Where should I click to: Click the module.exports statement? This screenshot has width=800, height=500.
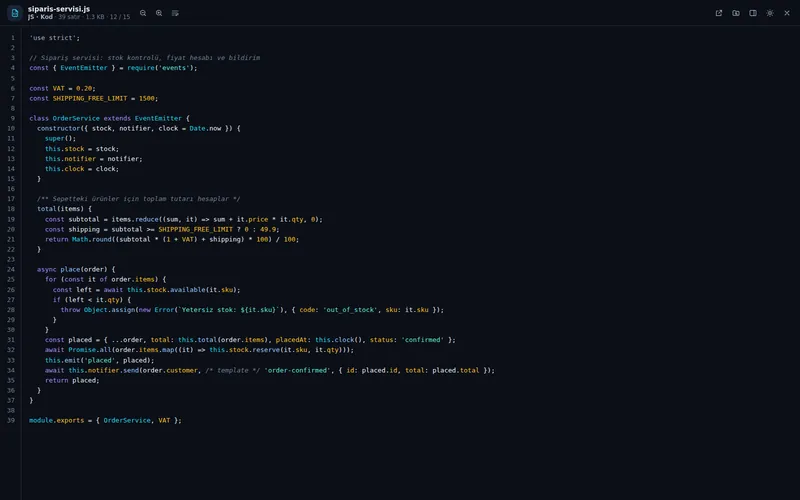point(105,420)
